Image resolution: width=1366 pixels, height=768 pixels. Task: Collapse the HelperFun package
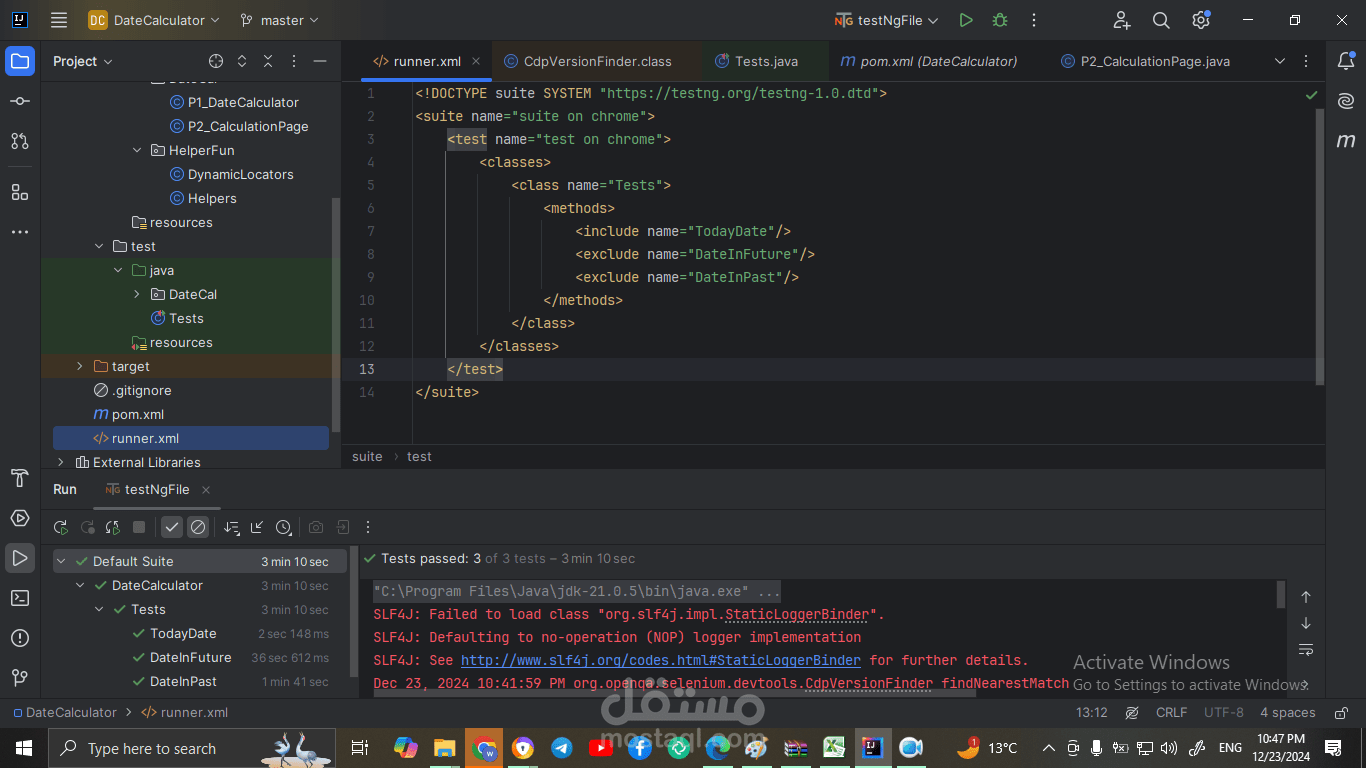137,151
